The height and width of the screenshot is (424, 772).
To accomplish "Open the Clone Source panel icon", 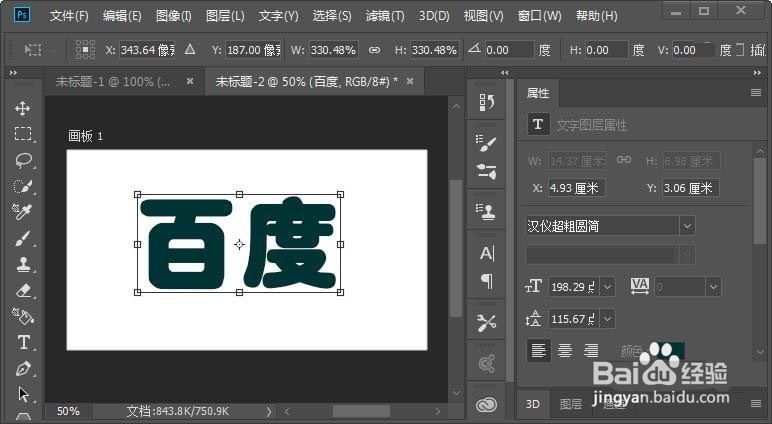I will (x=486, y=212).
